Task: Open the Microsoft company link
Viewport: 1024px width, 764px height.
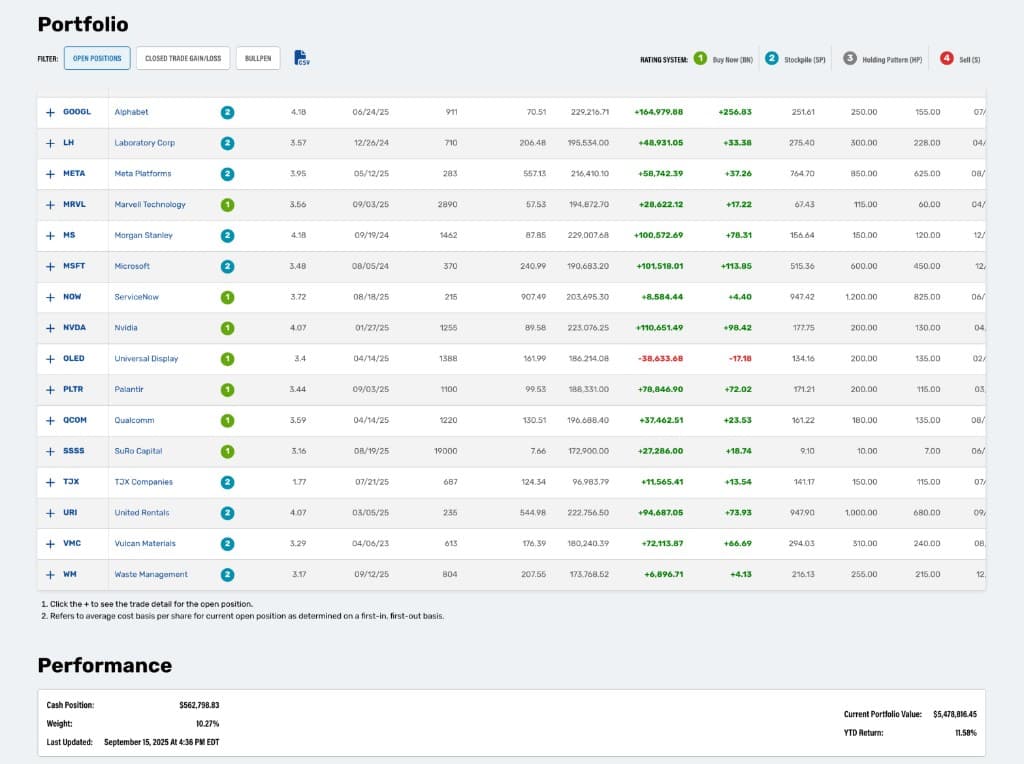Action: tap(132, 266)
